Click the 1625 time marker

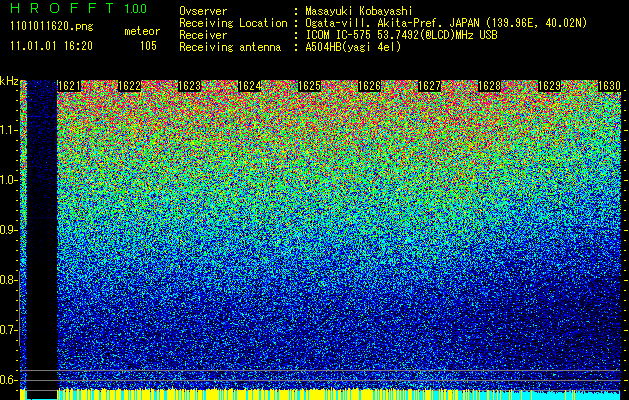pos(309,86)
